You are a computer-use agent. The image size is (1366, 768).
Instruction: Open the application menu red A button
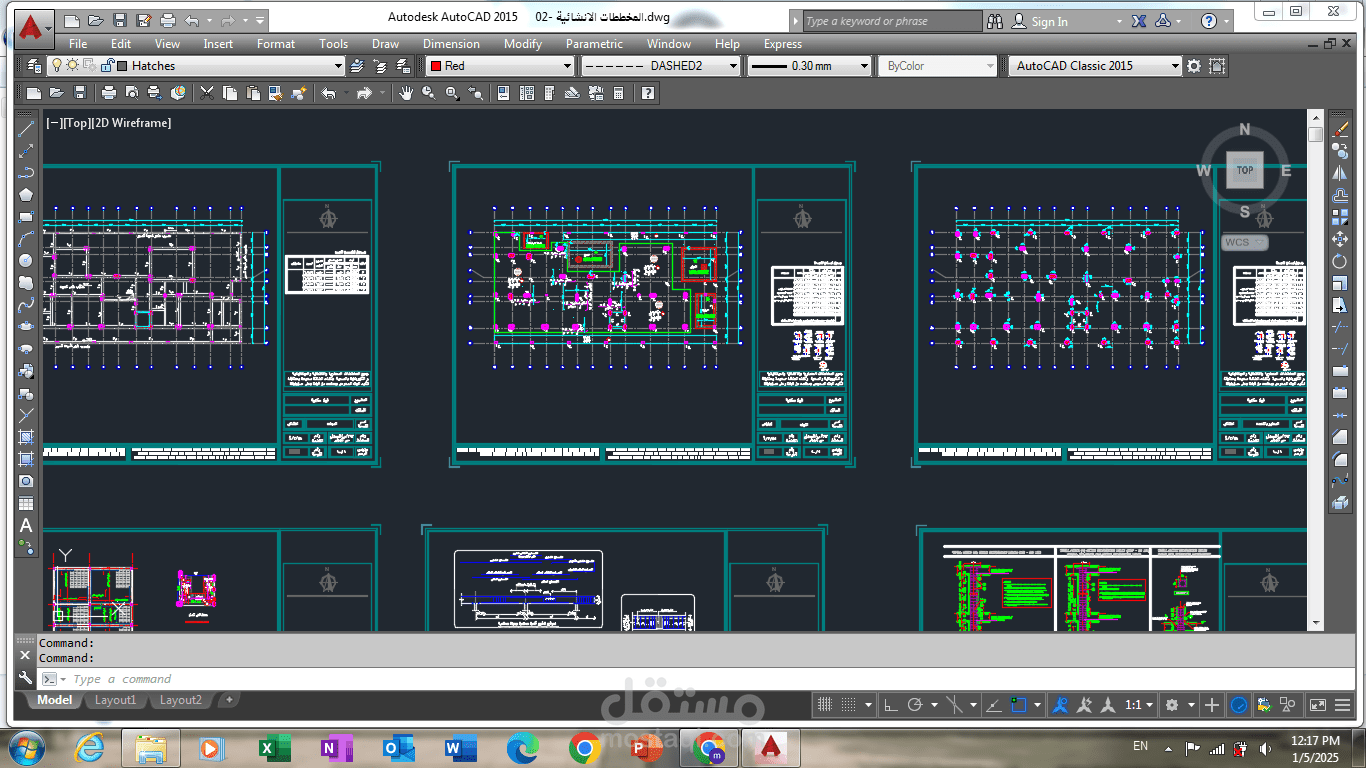coord(35,27)
